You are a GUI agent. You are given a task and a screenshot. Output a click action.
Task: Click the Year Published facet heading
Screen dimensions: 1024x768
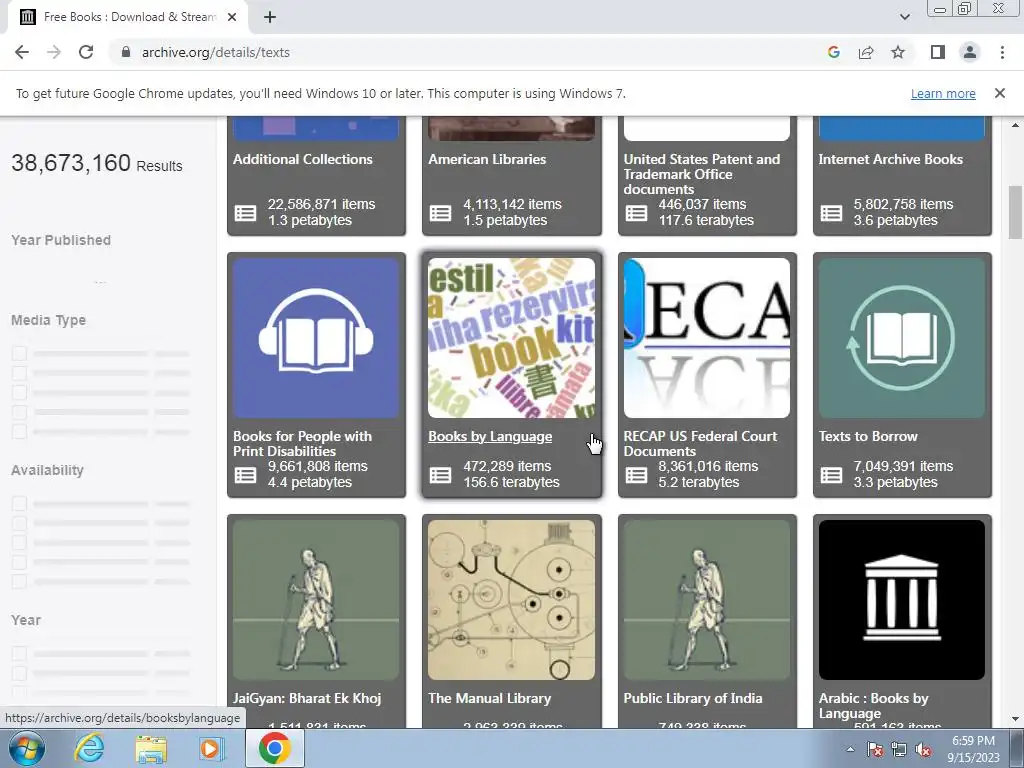[61, 240]
